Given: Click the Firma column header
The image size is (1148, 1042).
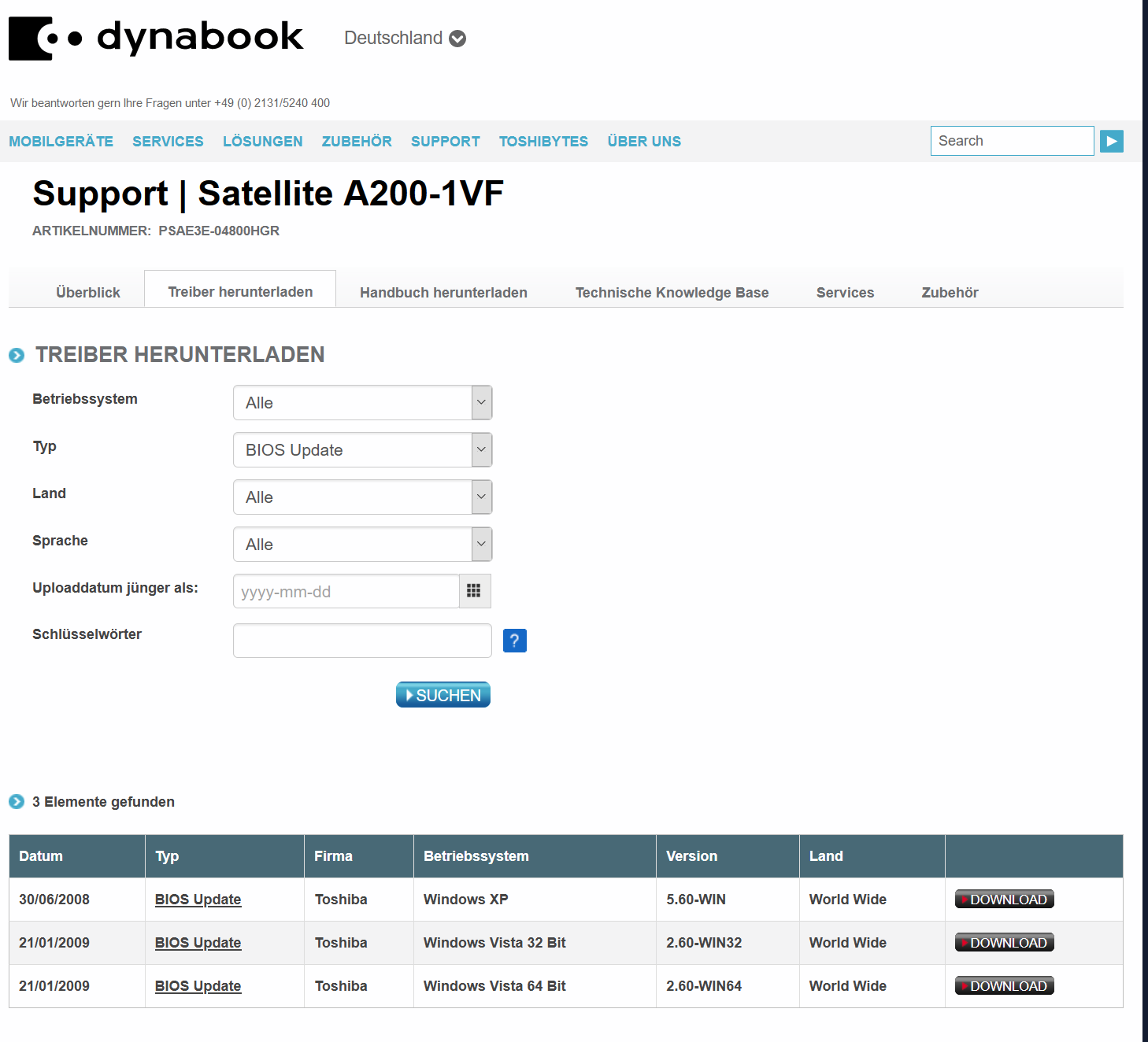Looking at the screenshot, I should pos(359,856).
